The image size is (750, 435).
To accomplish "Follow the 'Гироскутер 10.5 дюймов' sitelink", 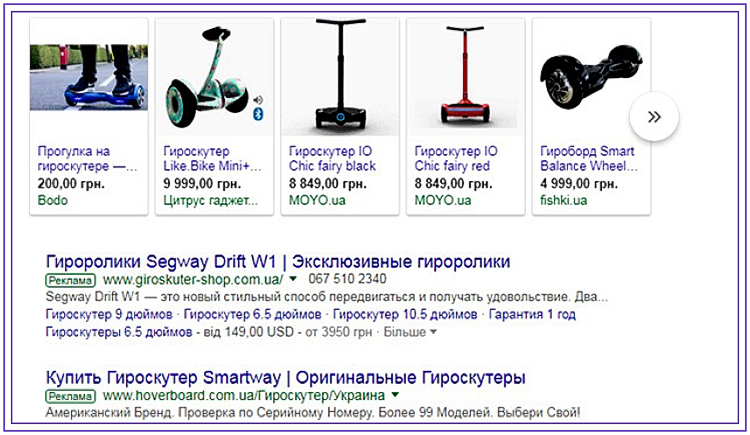I will coord(405,314).
